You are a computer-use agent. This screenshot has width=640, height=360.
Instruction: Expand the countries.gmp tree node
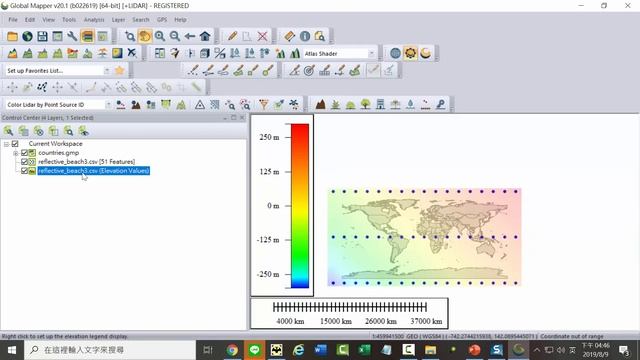tap(16, 153)
